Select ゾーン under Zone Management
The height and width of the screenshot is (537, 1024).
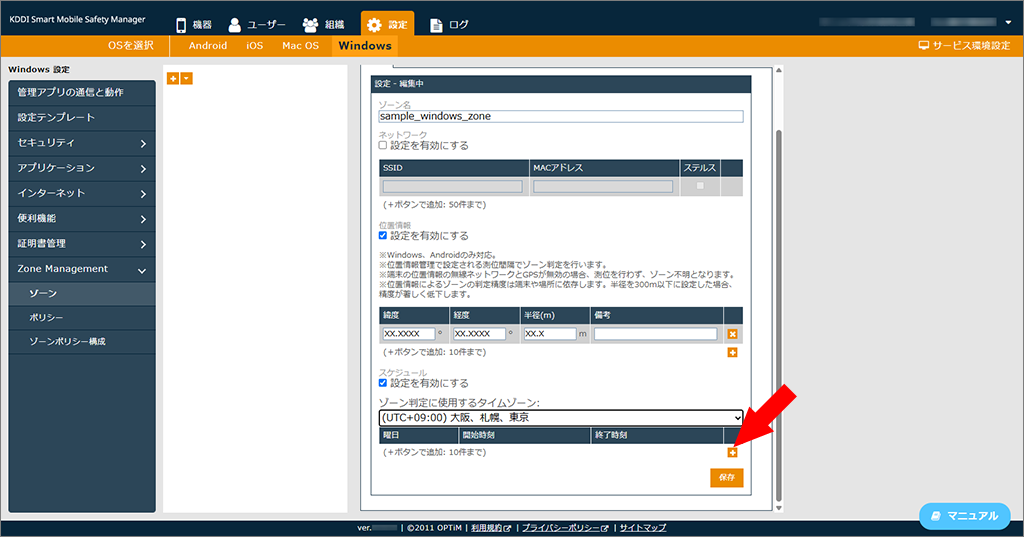click(x=82, y=294)
